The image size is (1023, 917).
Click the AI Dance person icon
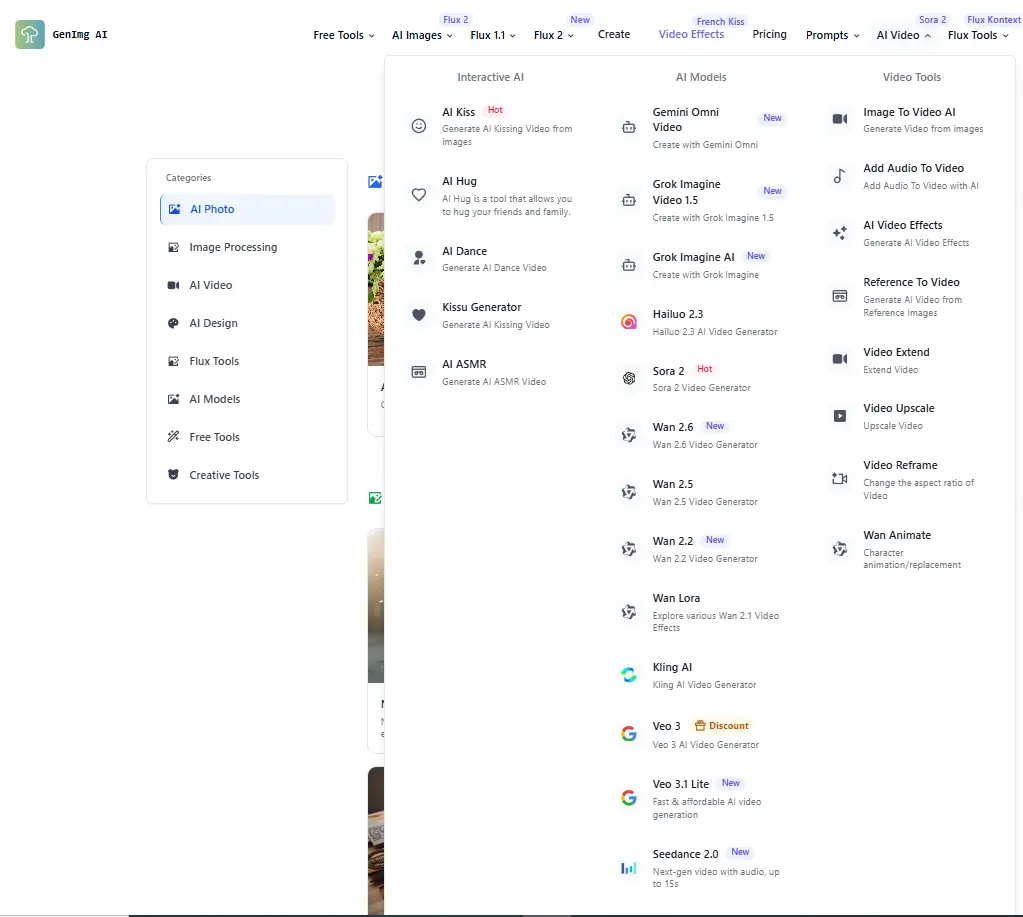coord(419,258)
